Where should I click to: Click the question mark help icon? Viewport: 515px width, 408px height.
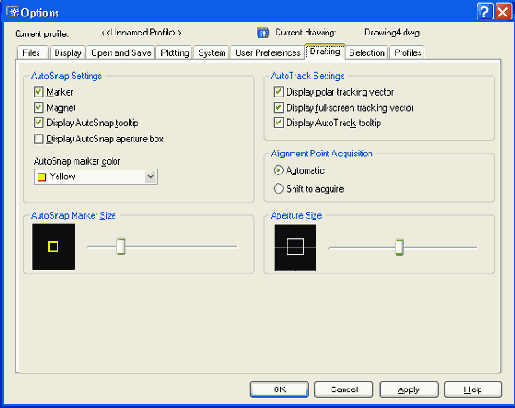(484, 12)
